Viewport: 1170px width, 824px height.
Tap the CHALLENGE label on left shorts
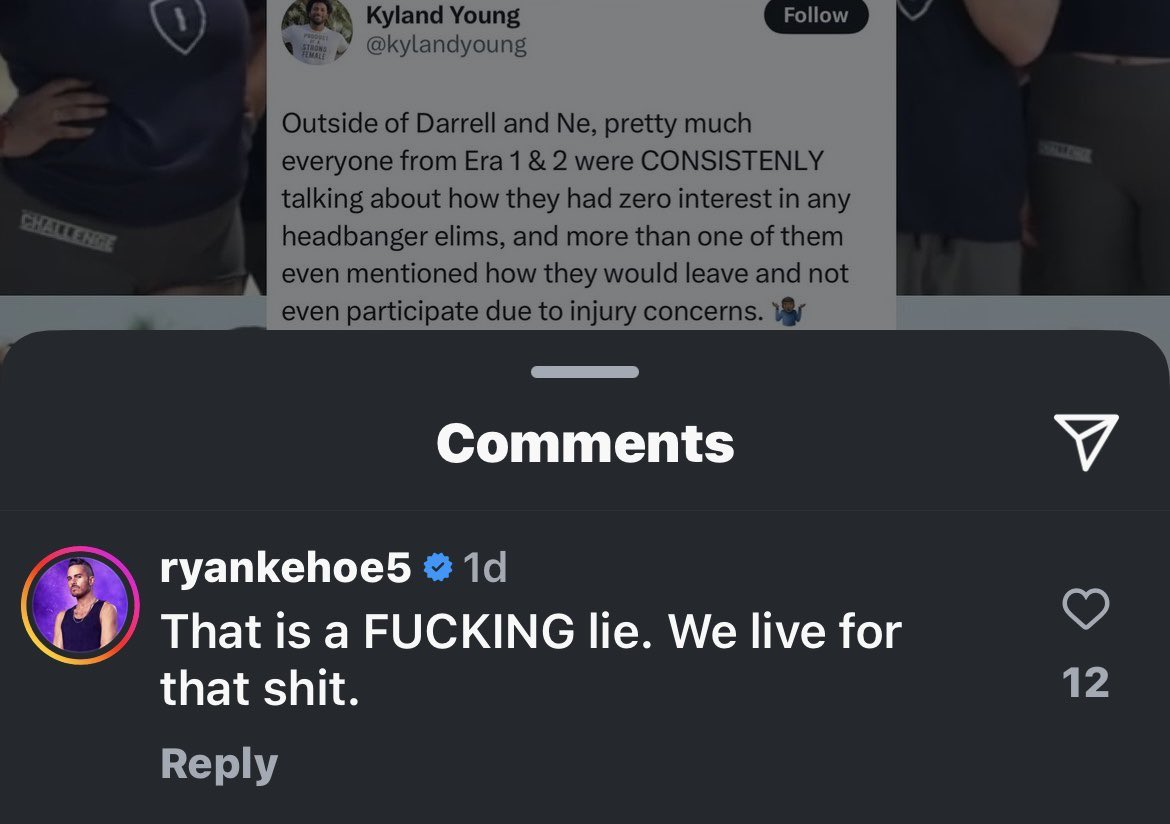[68, 230]
